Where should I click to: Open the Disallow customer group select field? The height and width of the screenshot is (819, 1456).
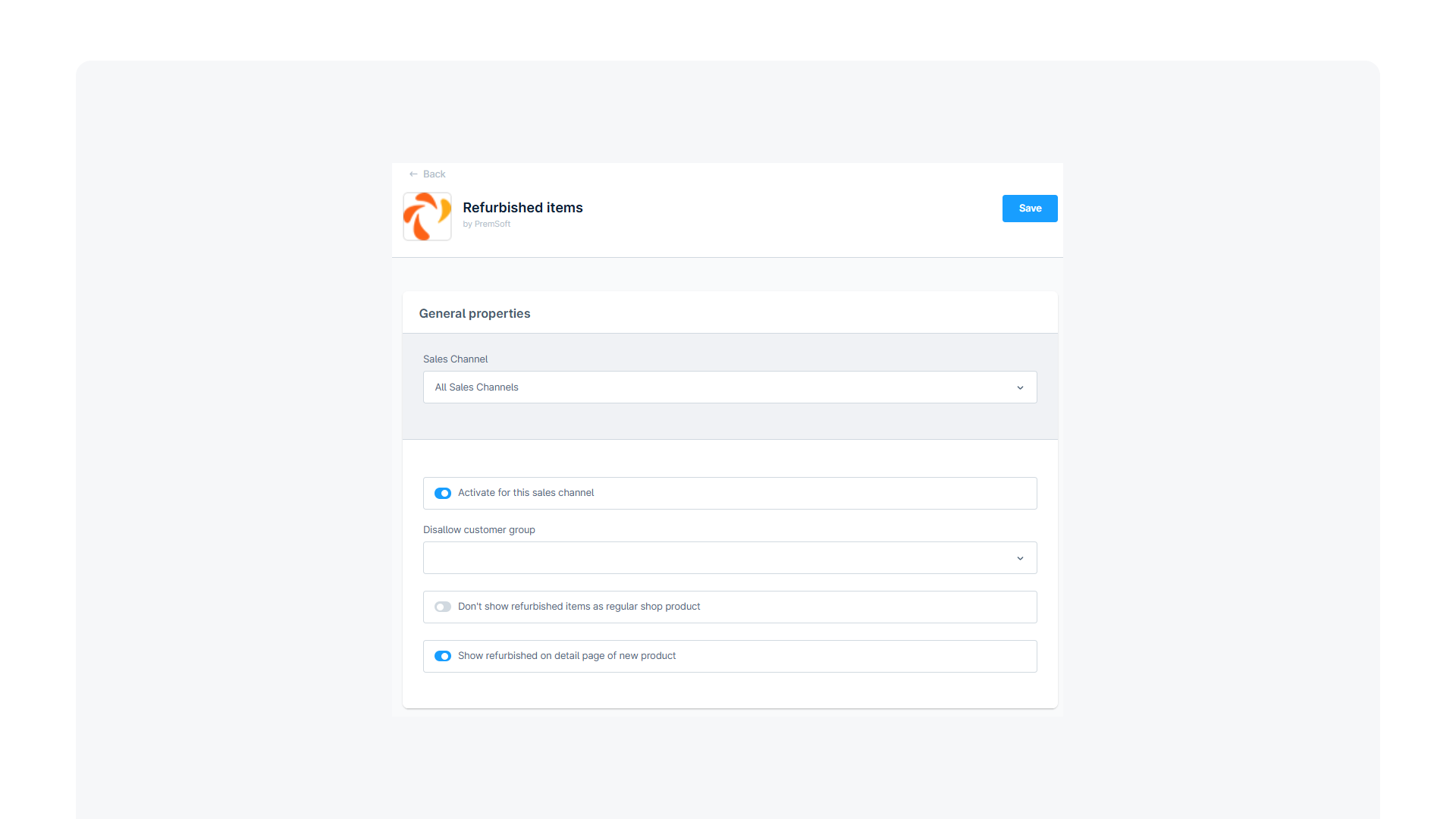coord(730,558)
